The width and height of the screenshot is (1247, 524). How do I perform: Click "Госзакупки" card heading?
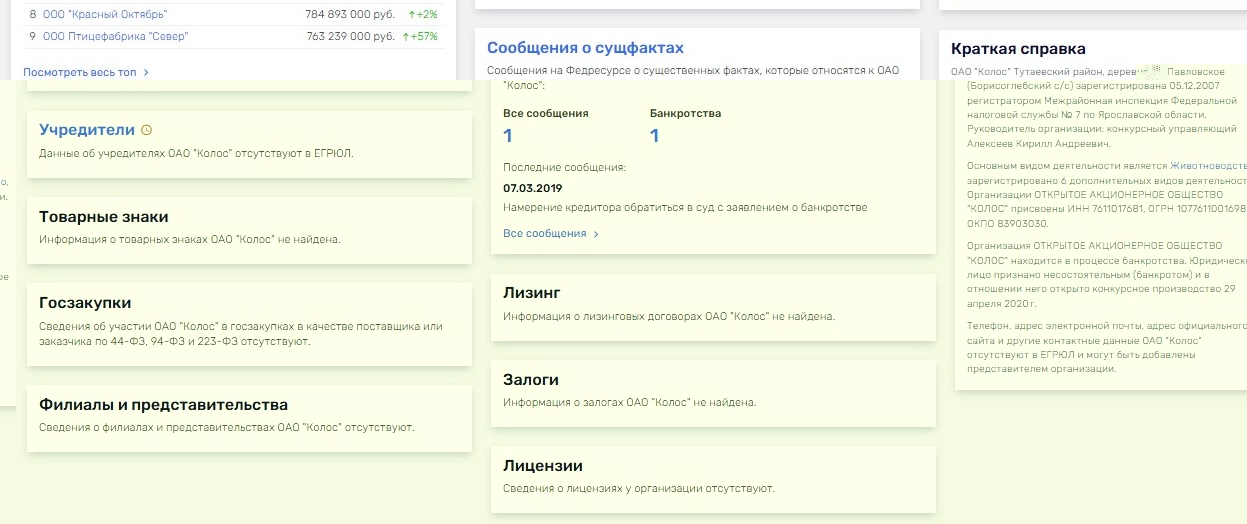85,303
